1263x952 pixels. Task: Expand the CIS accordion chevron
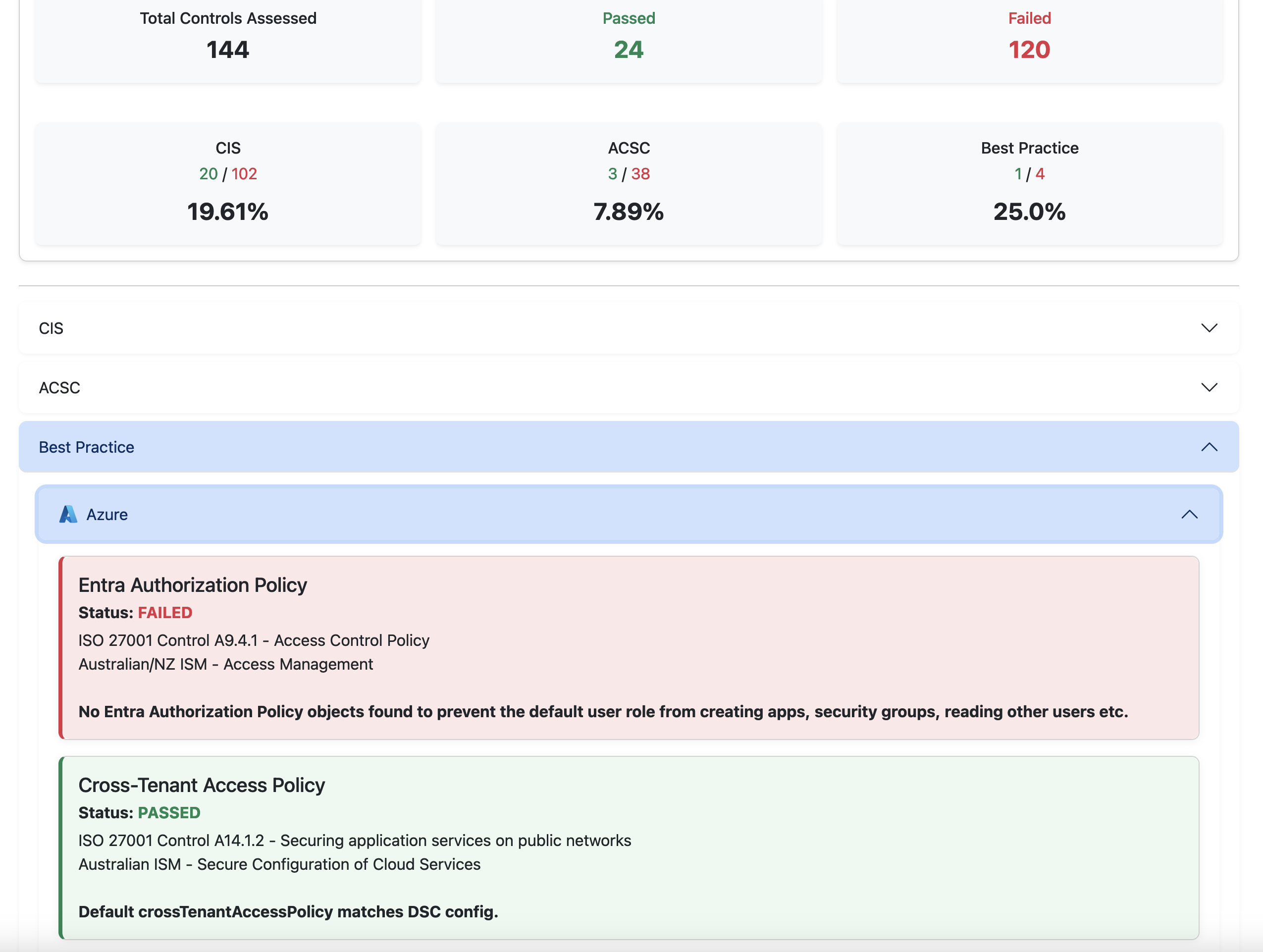1209,328
